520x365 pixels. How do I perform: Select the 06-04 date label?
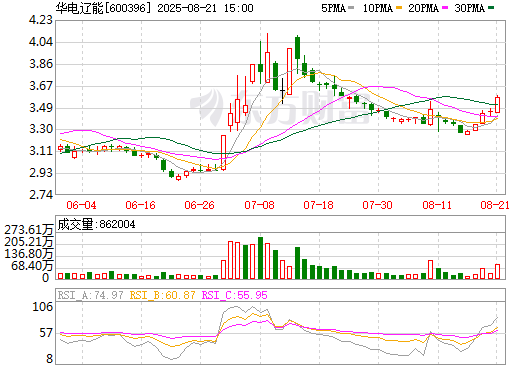pos(81,205)
